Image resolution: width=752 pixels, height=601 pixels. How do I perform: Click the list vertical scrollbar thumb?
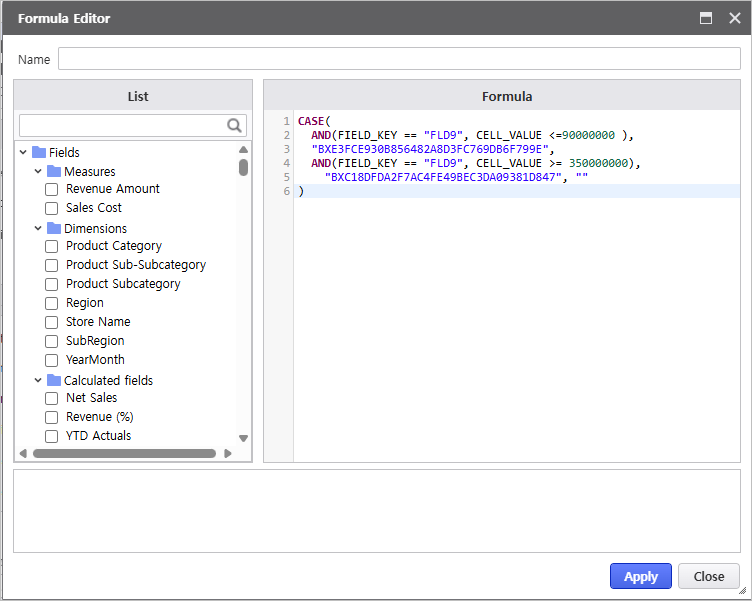coord(243,167)
